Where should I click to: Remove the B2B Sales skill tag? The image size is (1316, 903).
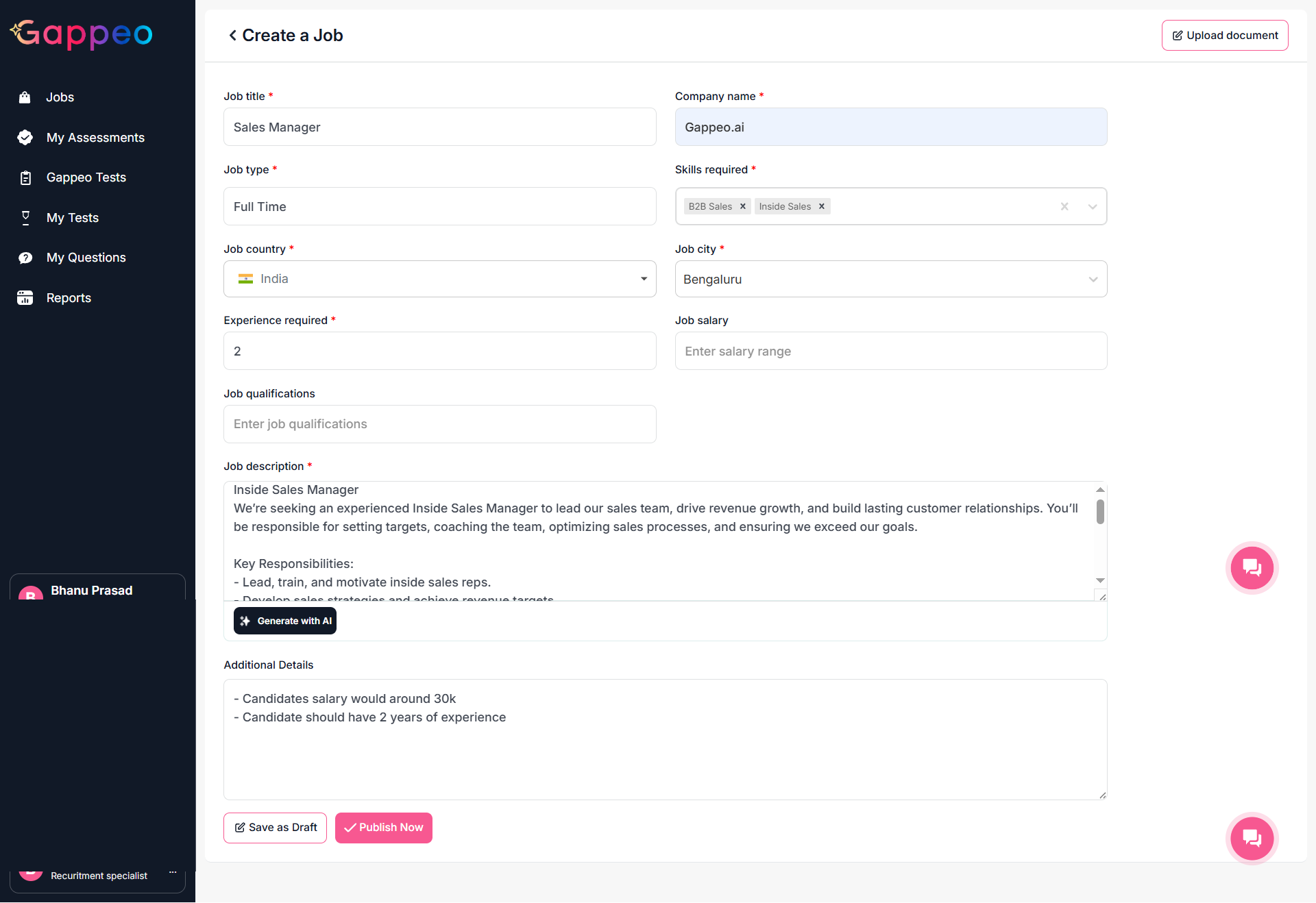742,206
